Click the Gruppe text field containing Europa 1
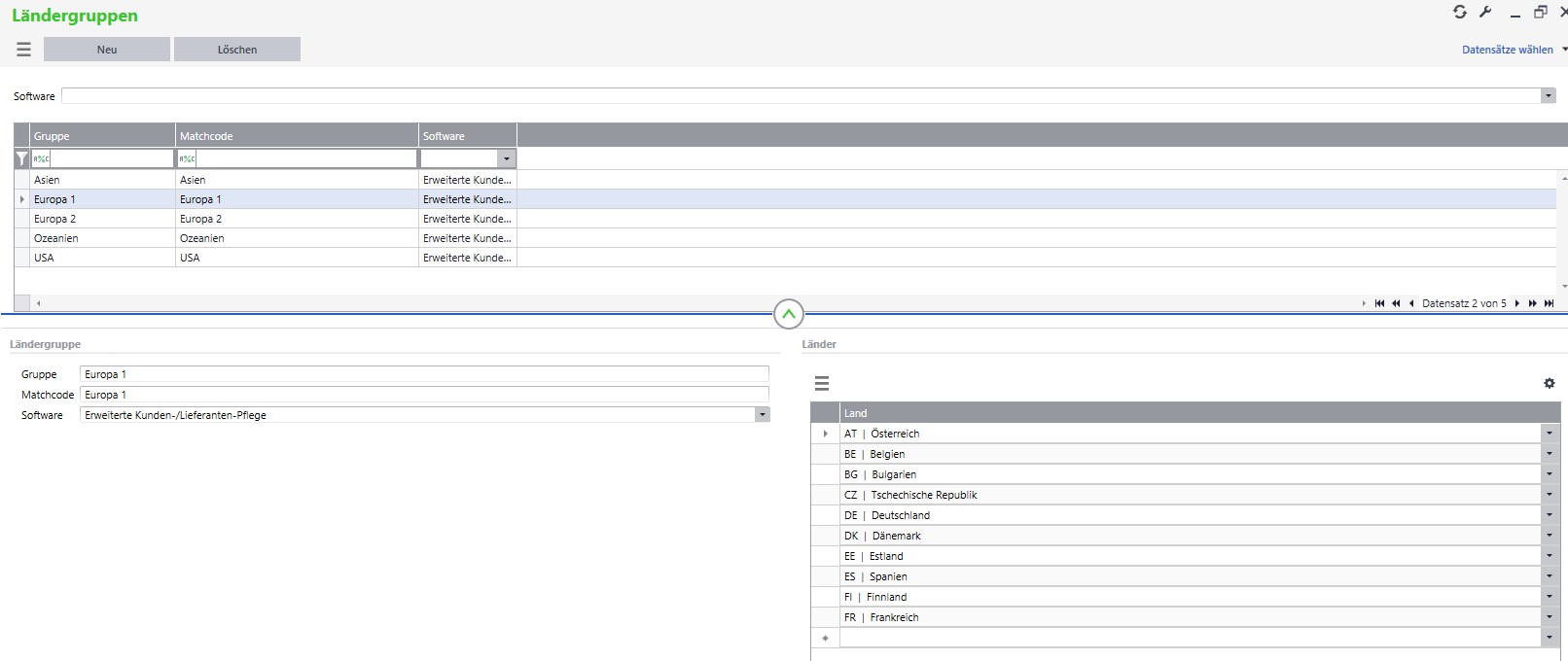This screenshot has width=1568, height=661. 423,374
